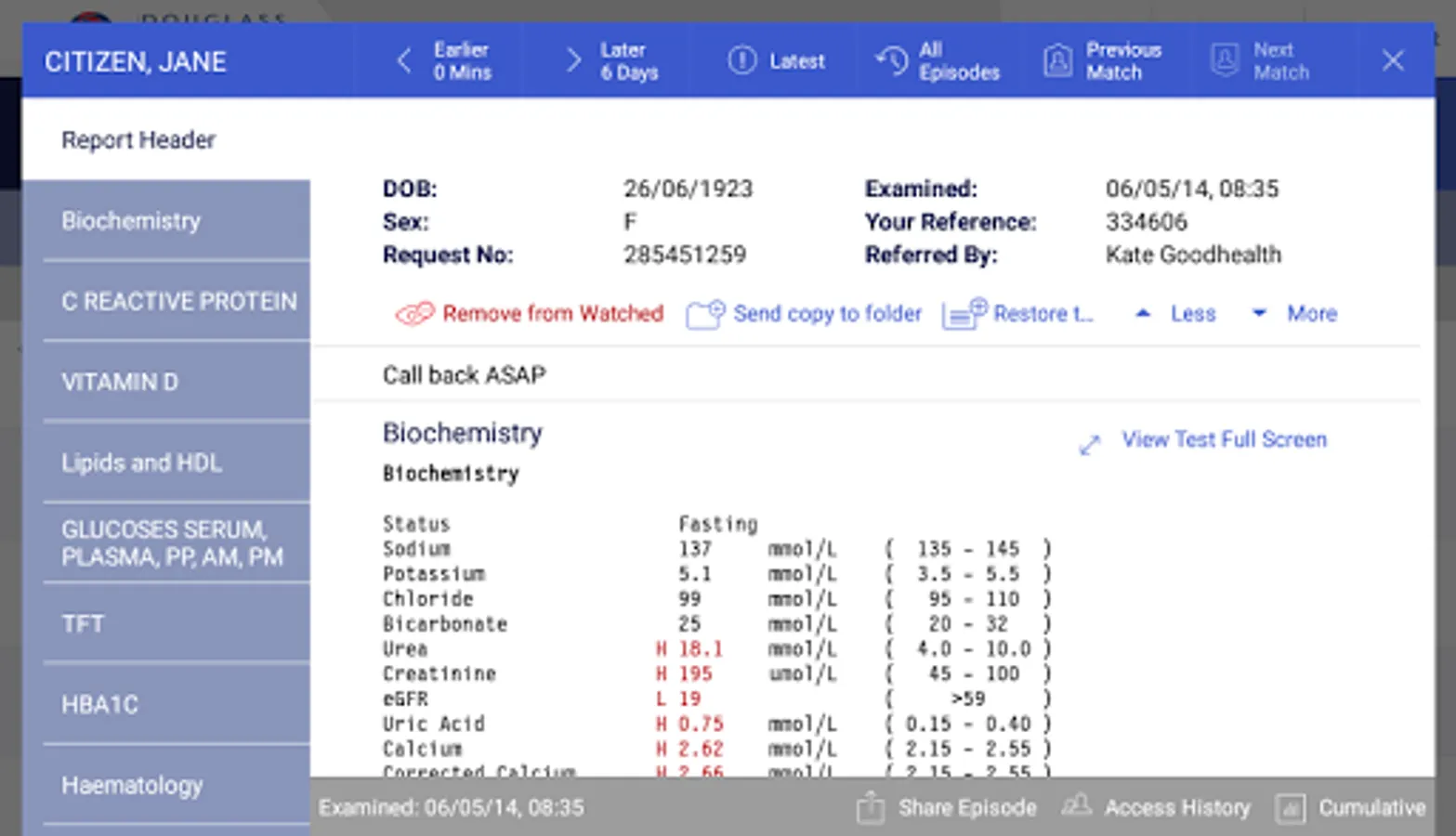Select the Report Header tab
The height and width of the screenshot is (836, 1456).
pos(166,139)
